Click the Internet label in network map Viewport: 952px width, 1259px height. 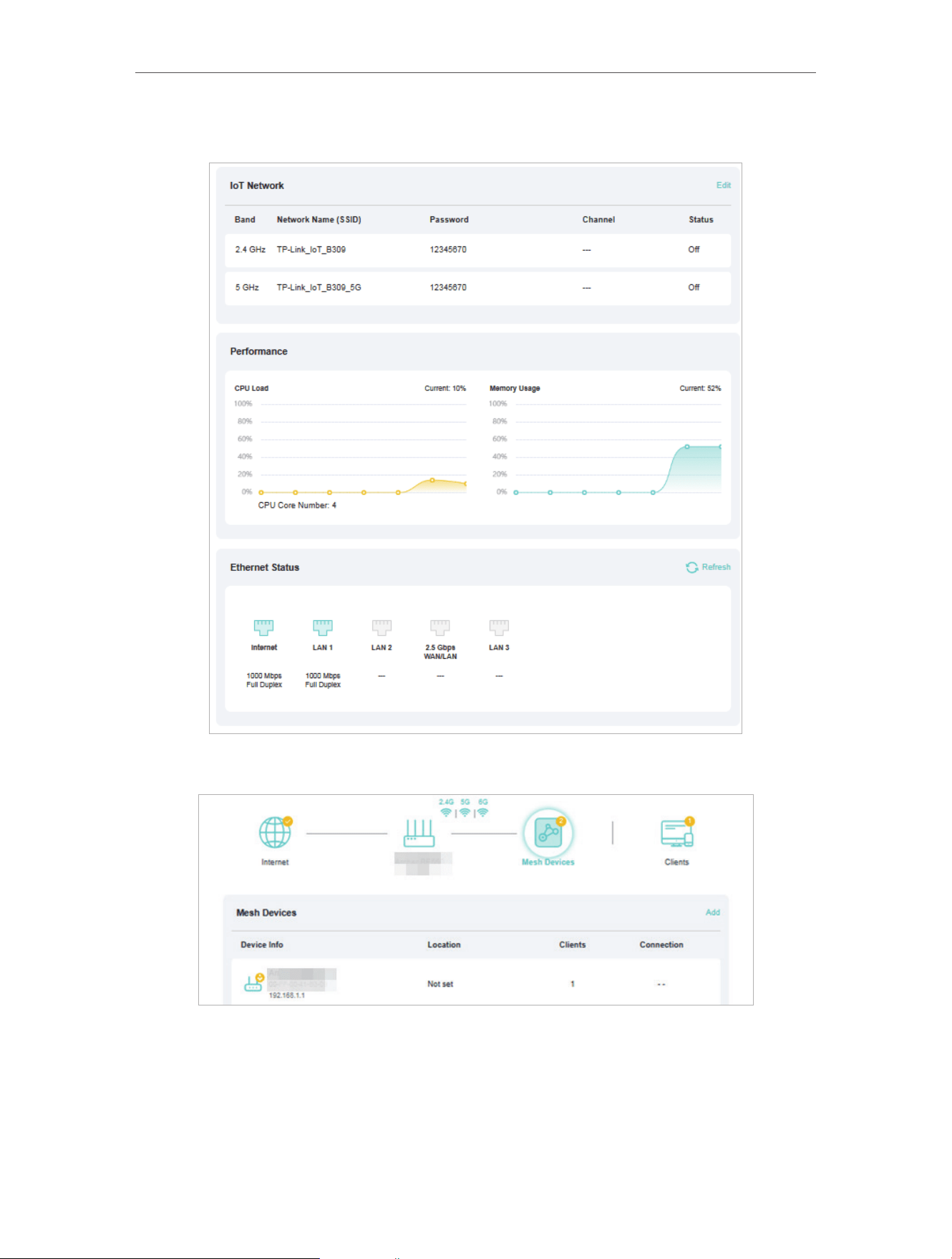point(275,862)
